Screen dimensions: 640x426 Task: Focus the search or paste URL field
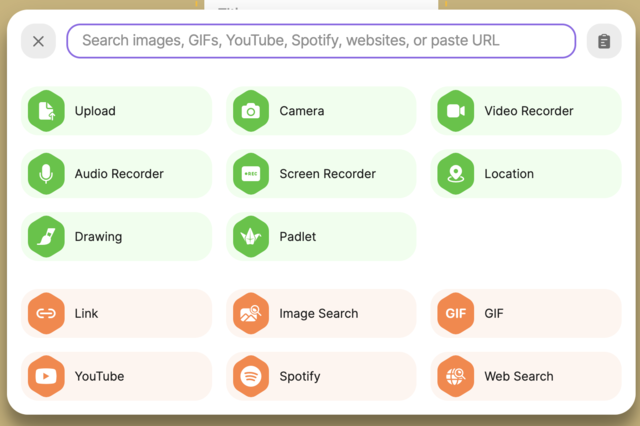[321, 41]
